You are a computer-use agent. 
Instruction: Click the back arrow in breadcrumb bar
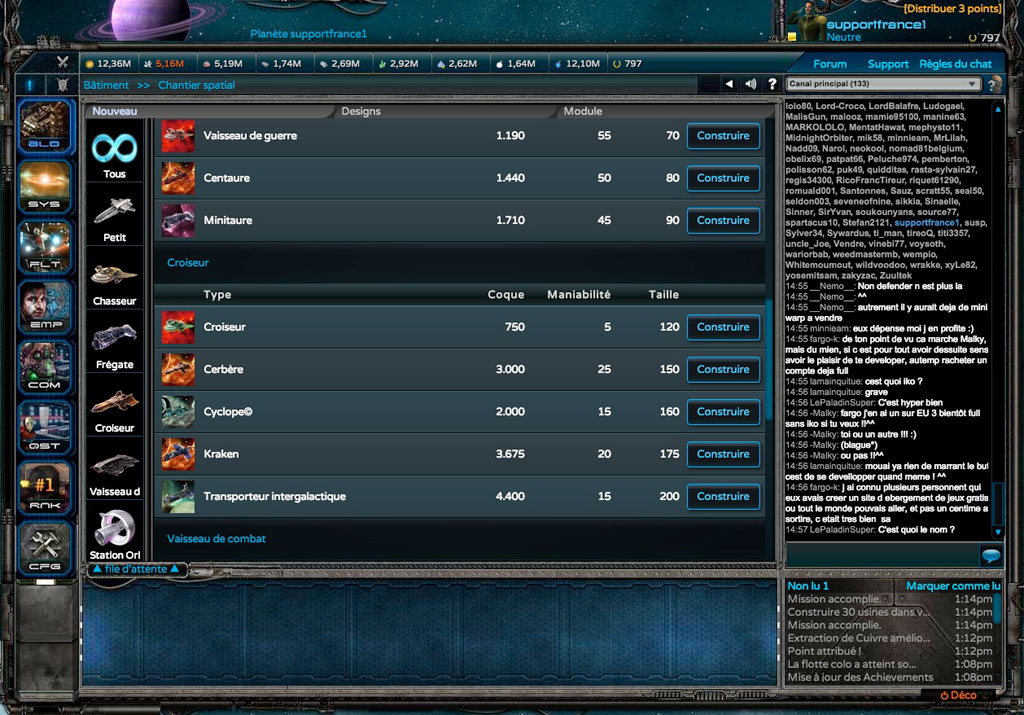pos(729,84)
